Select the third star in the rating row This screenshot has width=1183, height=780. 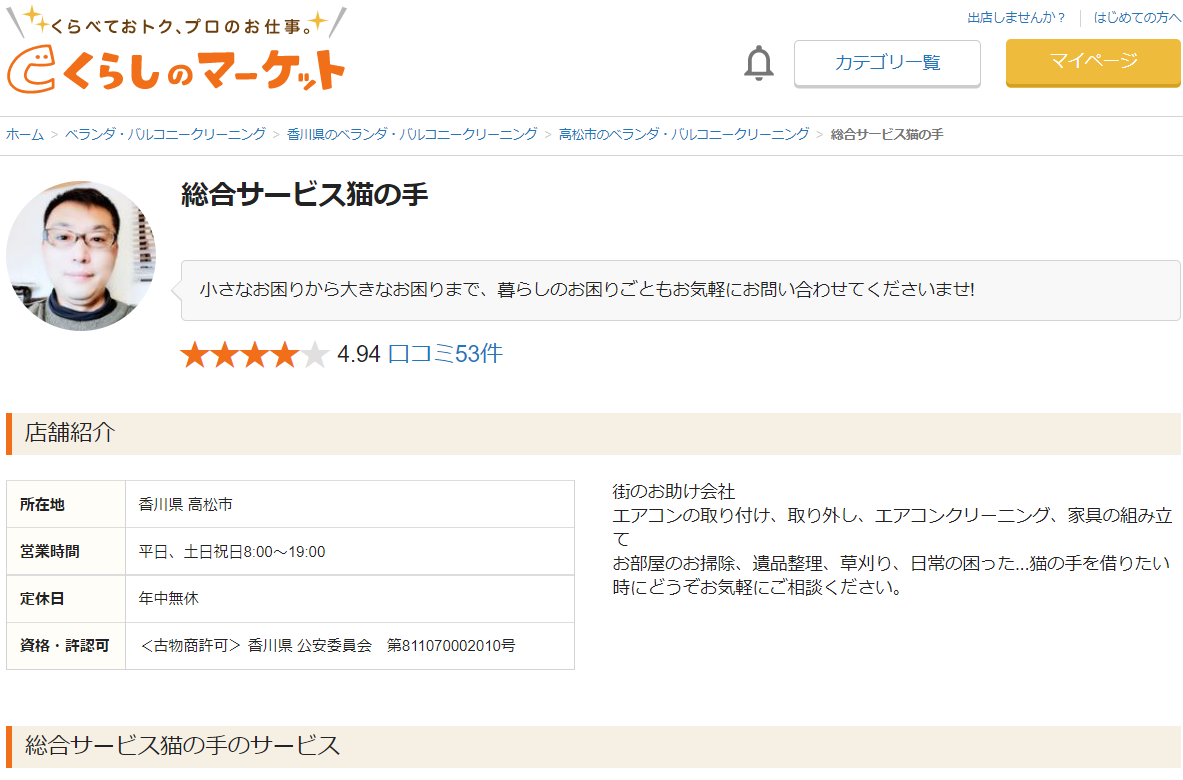tap(255, 354)
